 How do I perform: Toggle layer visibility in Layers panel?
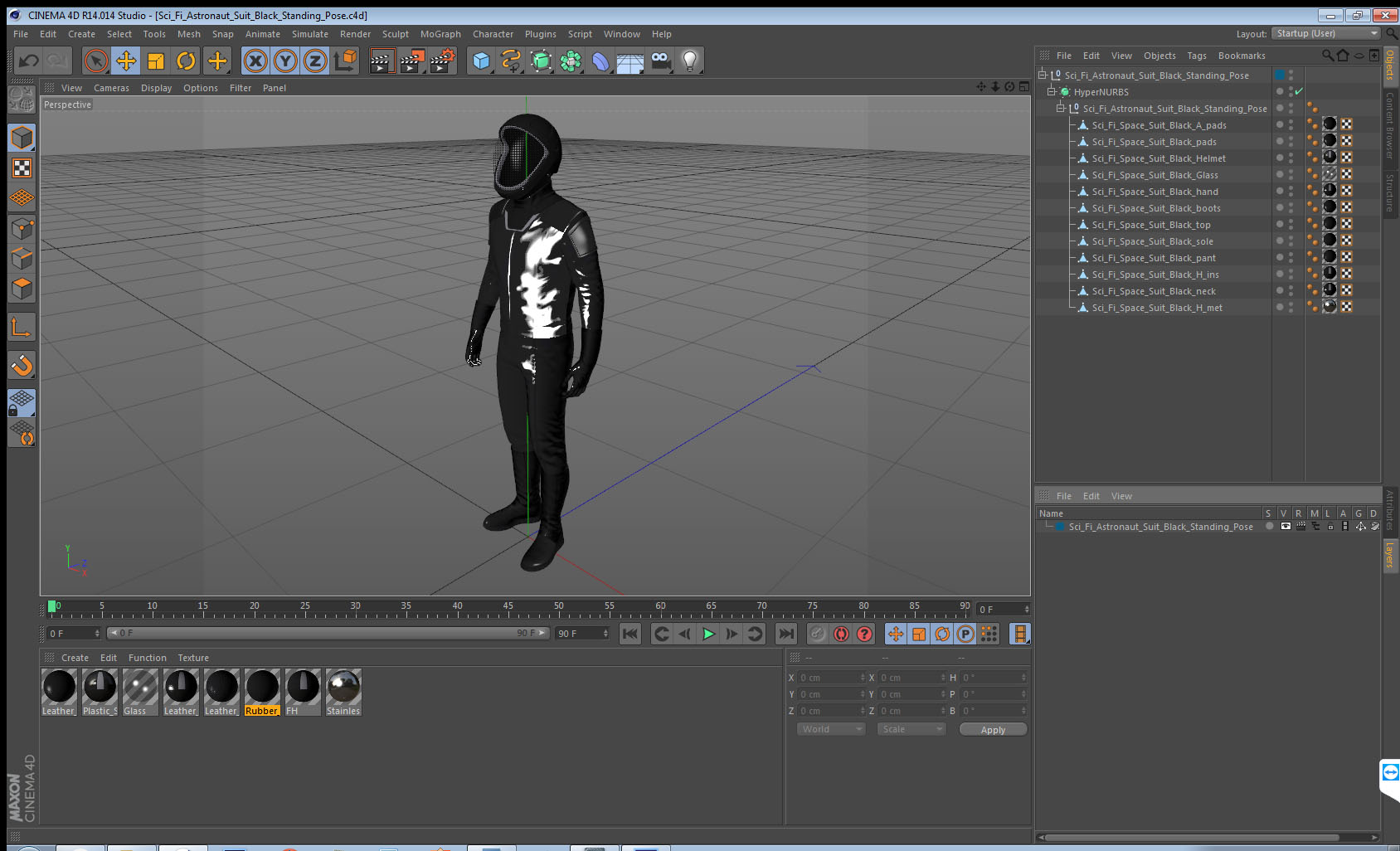tap(1286, 527)
